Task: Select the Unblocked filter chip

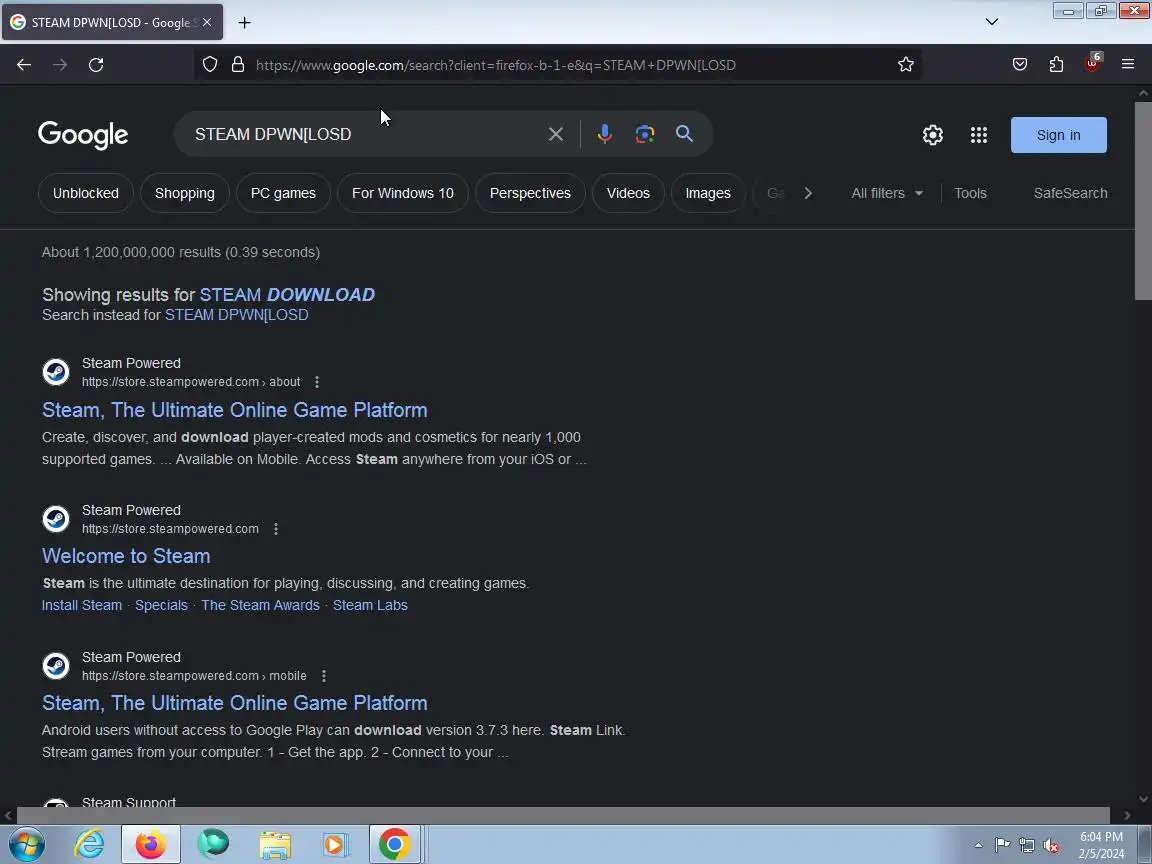Action: (x=86, y=193)
